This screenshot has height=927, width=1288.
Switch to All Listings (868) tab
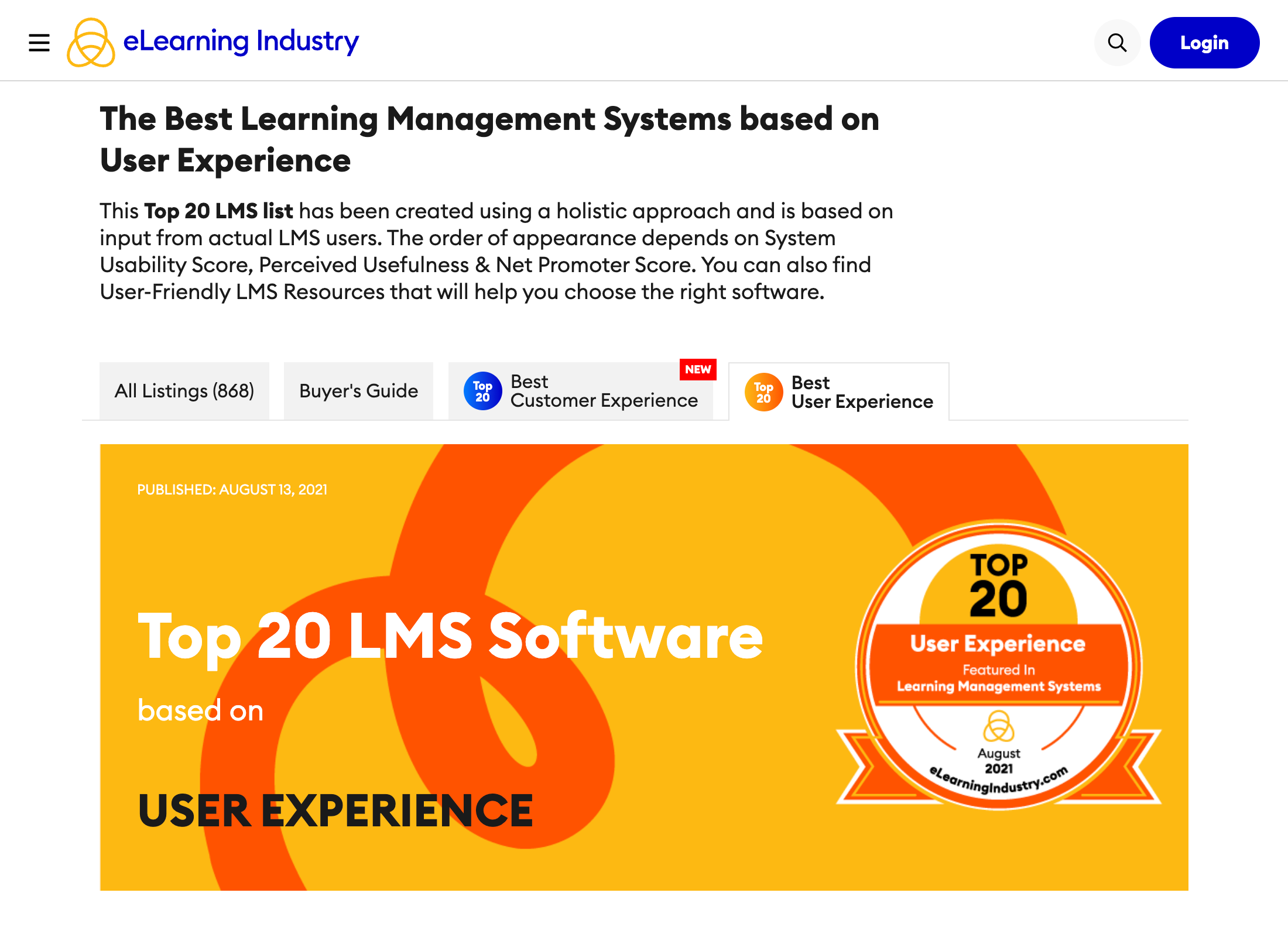point(184,391)
